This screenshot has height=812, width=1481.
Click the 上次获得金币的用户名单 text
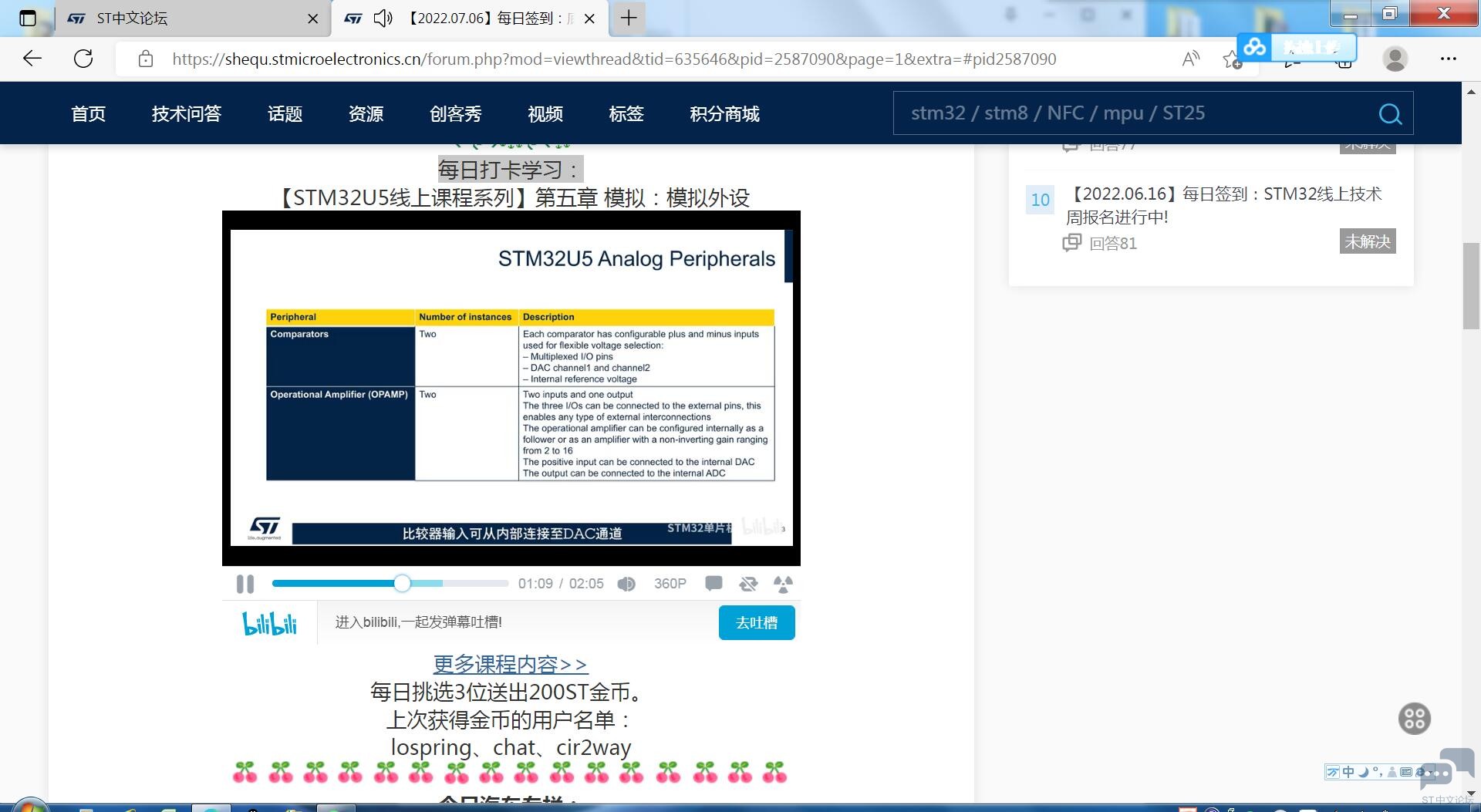click(x=510, y=719)
